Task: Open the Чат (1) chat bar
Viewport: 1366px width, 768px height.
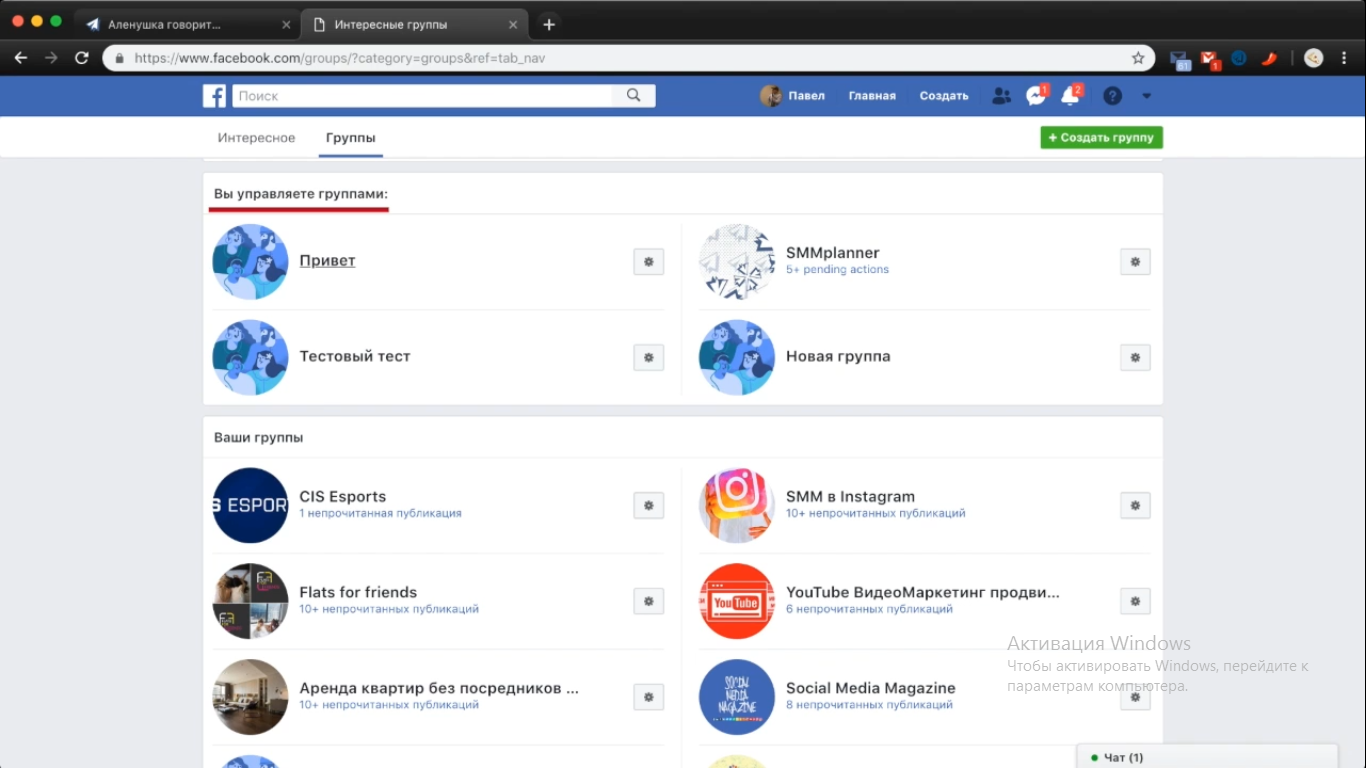Action: click(1207, 757)
